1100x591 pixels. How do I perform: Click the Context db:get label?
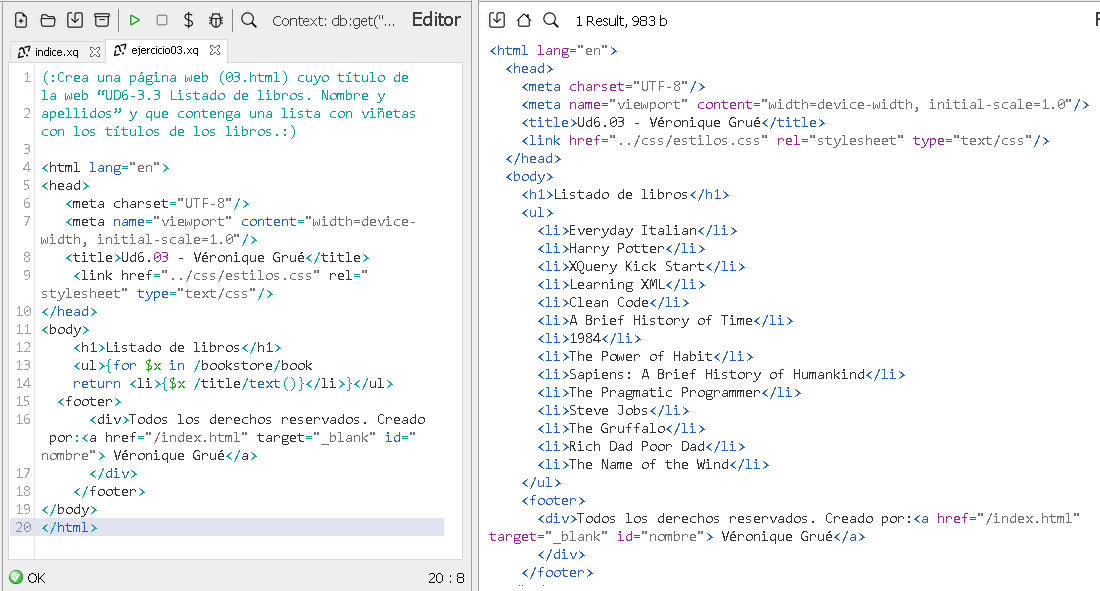[333, 20]
